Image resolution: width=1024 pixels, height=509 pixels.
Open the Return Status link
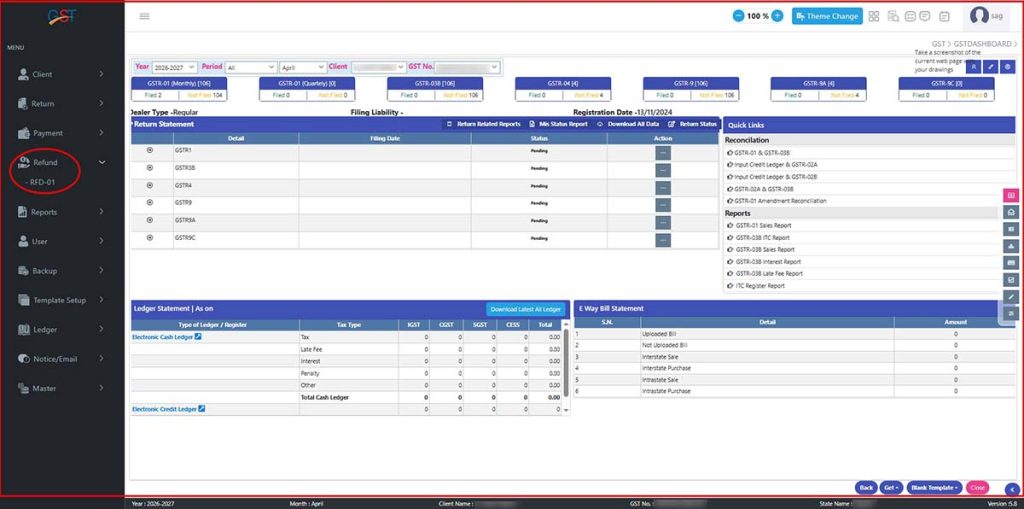pos(693,124)
